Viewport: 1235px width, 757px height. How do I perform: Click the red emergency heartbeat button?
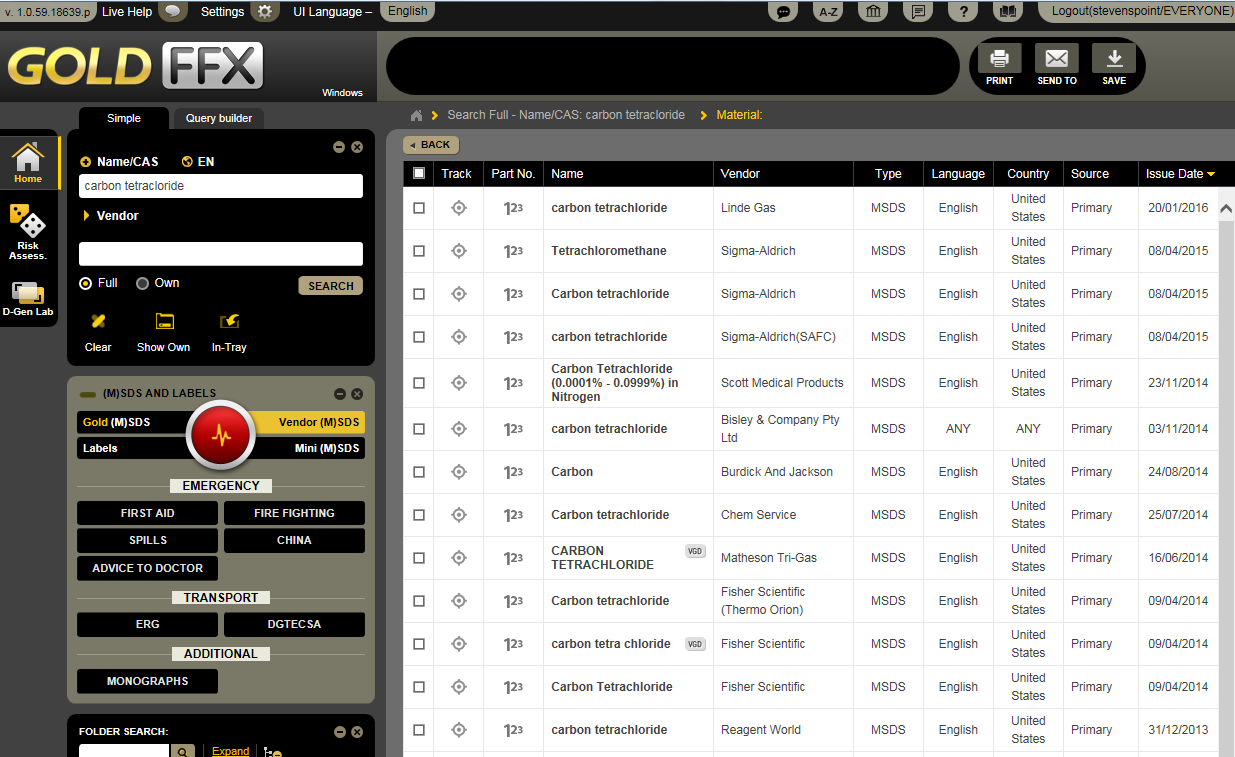pos(221,435)
